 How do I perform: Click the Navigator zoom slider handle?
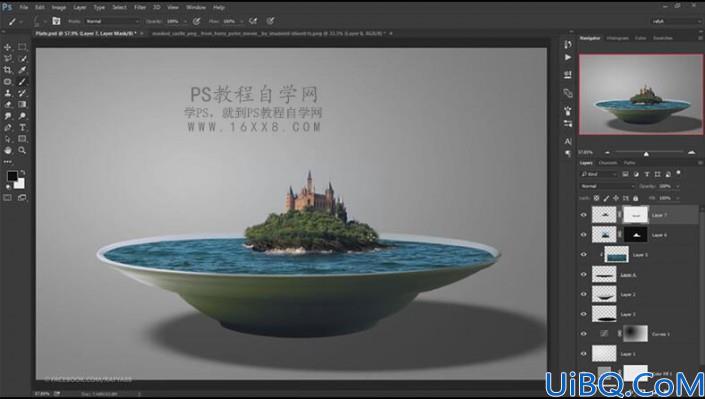point(646,154)
